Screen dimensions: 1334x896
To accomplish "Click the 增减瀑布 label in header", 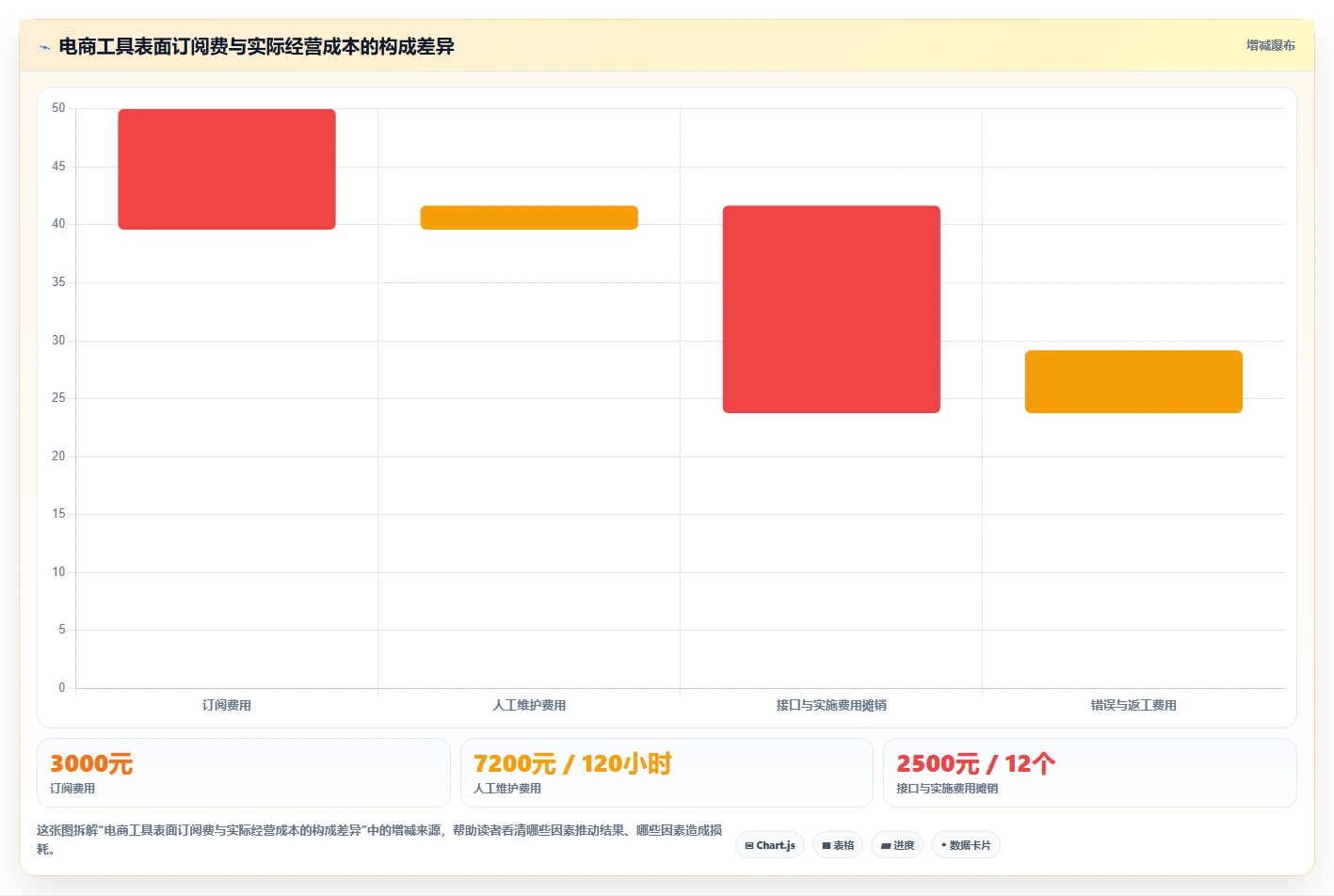I will pos(1270,45).
